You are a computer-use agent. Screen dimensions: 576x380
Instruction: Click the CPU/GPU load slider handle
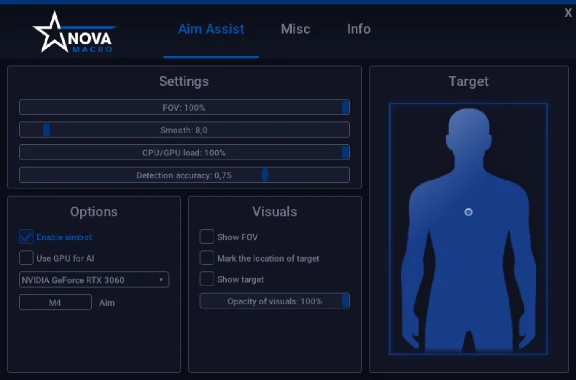(x=345, y=152)
